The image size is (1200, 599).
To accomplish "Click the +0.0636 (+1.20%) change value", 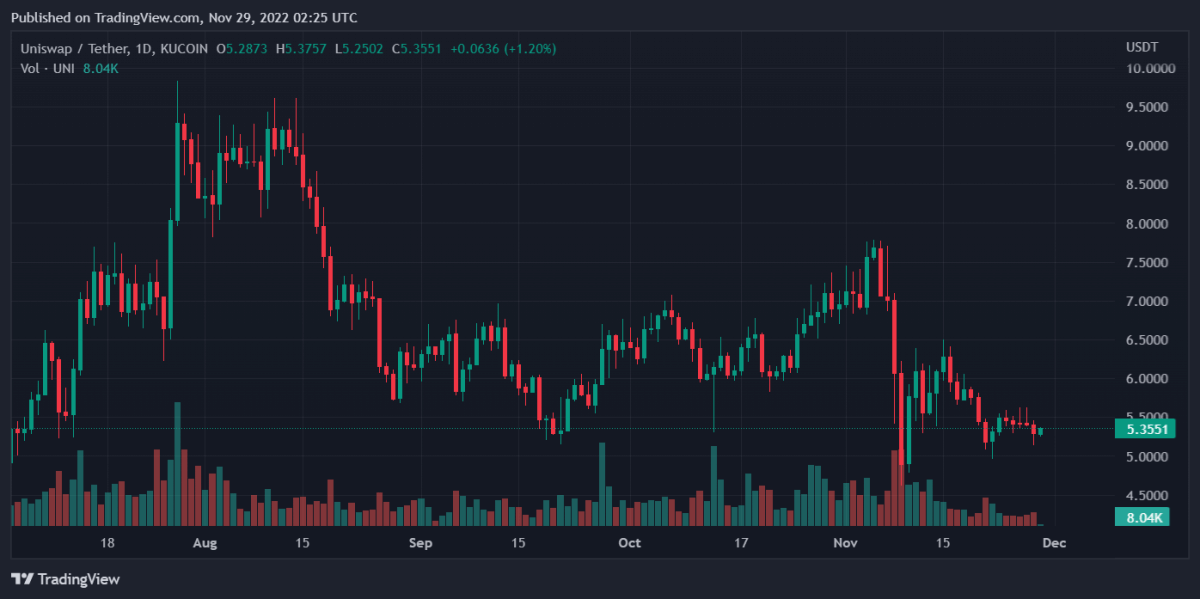I will pyautogui.click(x=503, y=48).
